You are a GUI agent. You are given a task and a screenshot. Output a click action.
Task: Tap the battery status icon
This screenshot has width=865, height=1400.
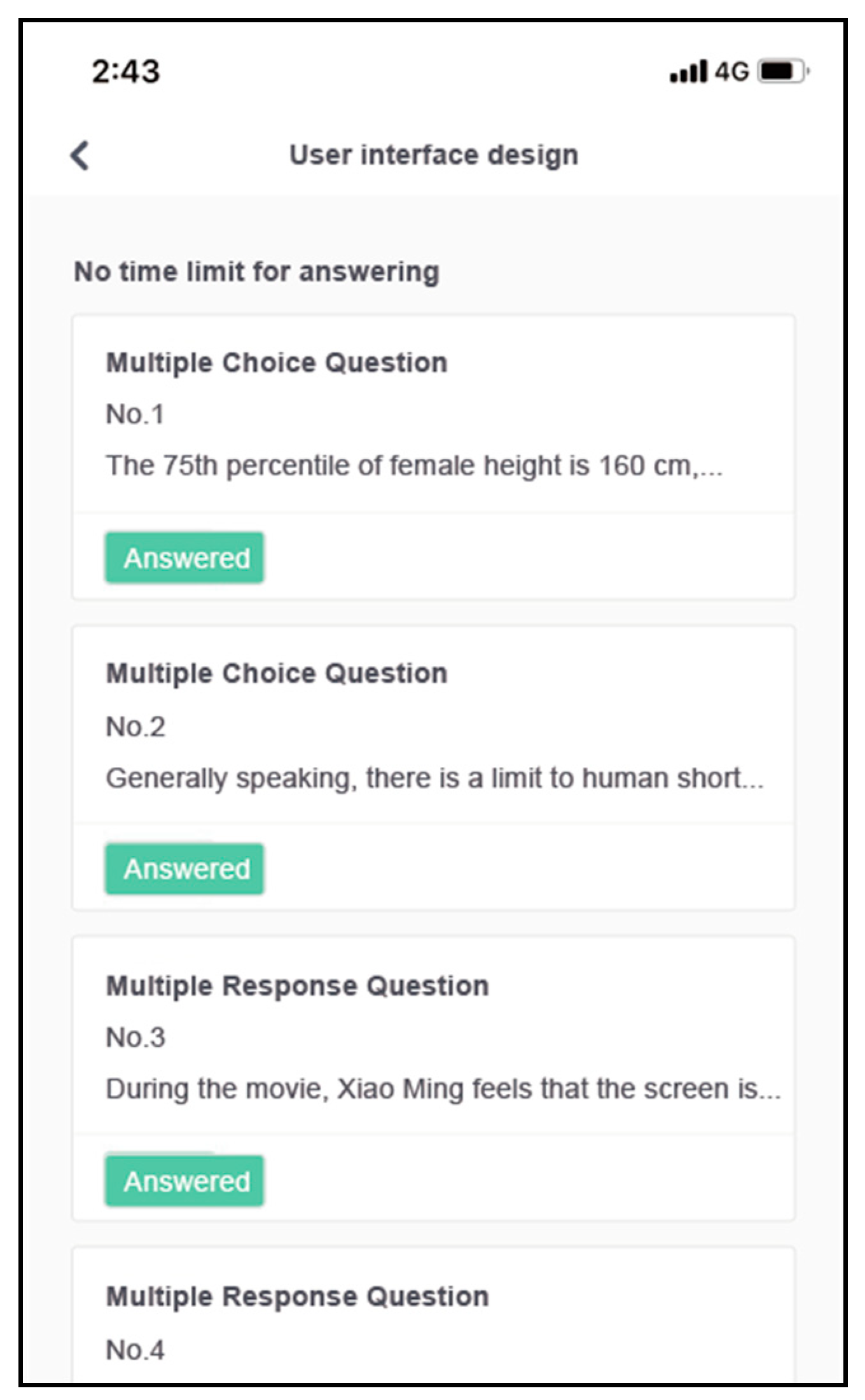click(782, 71)
